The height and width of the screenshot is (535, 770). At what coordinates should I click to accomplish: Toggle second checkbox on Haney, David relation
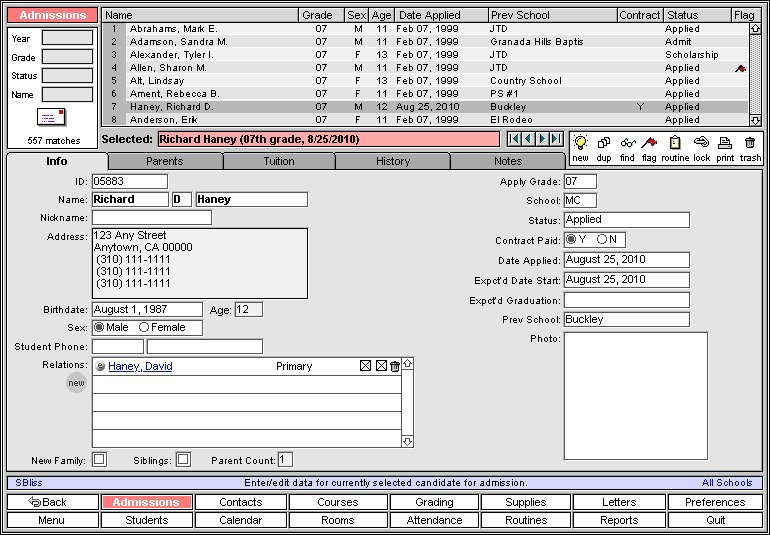click(381, 366)
